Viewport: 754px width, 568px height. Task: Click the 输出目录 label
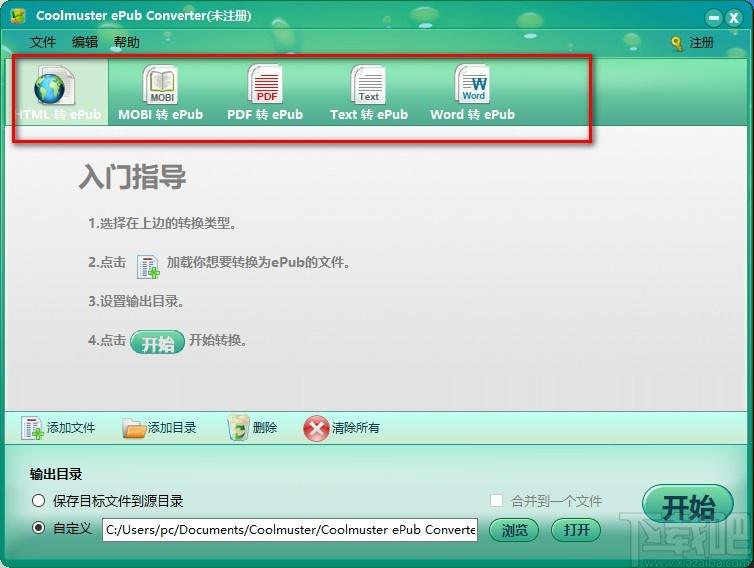tap(56, 474)
